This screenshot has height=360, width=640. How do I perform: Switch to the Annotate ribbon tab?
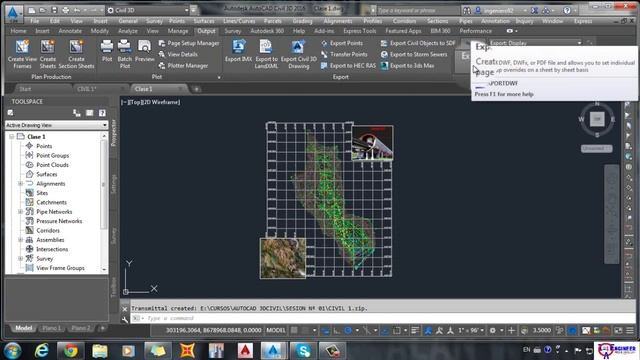(70, 31)
